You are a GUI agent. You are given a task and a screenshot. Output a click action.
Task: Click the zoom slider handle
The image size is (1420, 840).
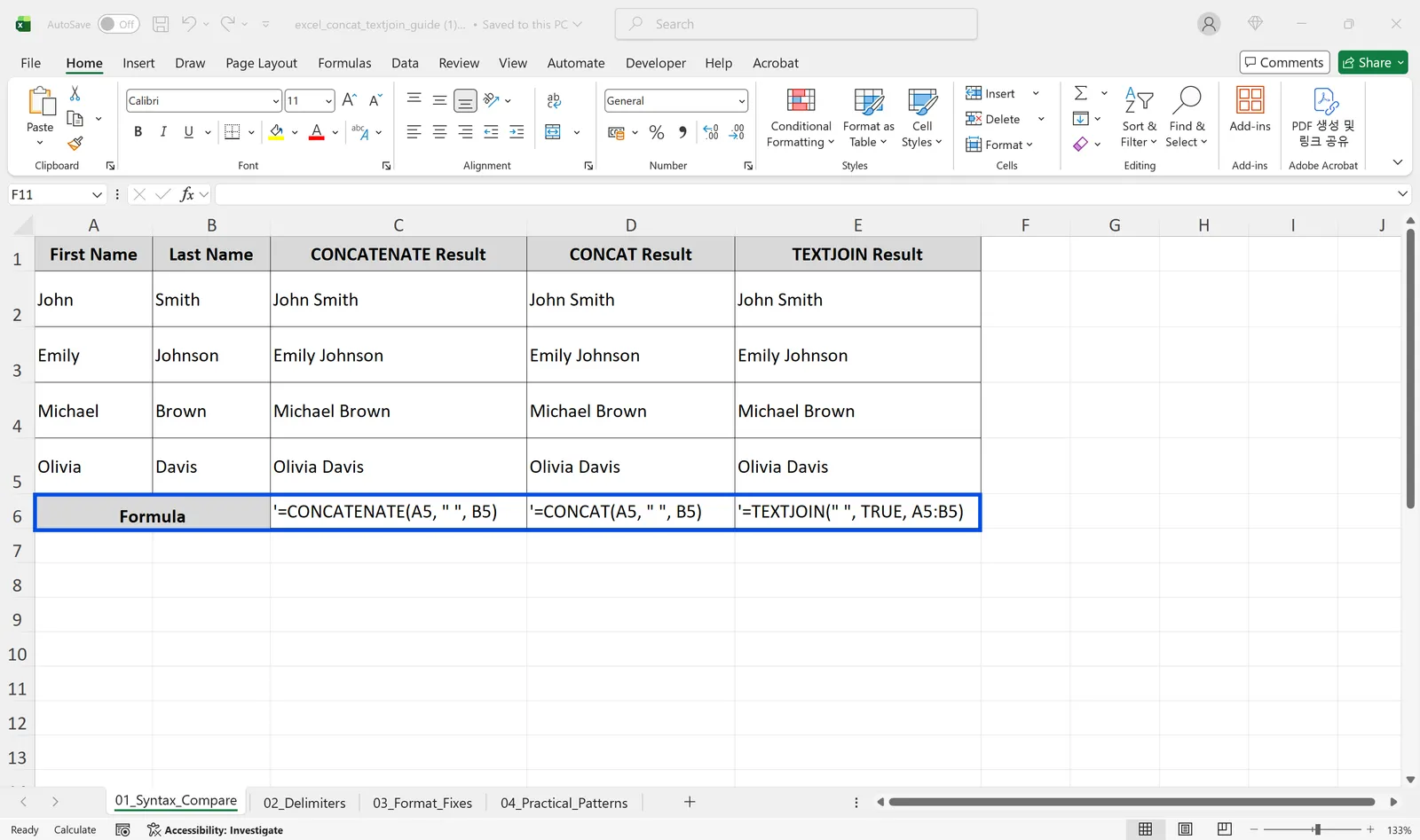click(x=1317, y=829)
